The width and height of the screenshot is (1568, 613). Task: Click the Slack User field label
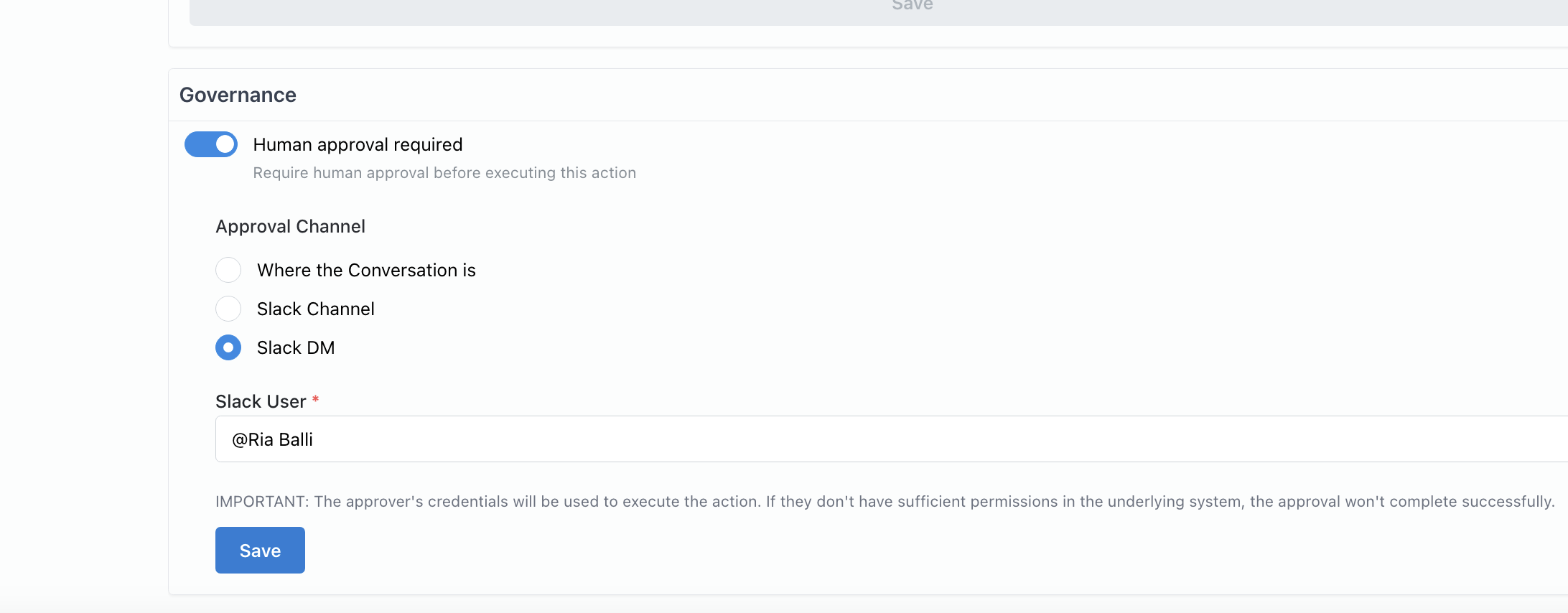coord(261,401)
